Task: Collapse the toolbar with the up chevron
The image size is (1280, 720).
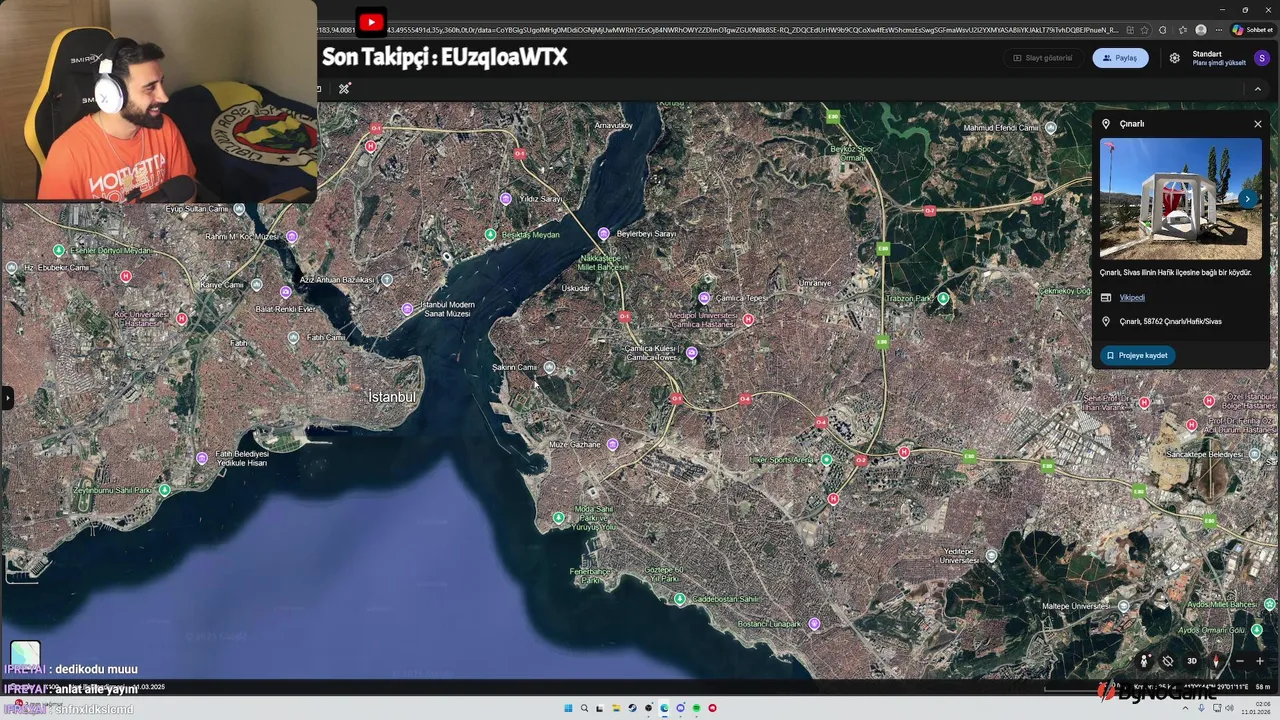Action: coord(1258,89)
